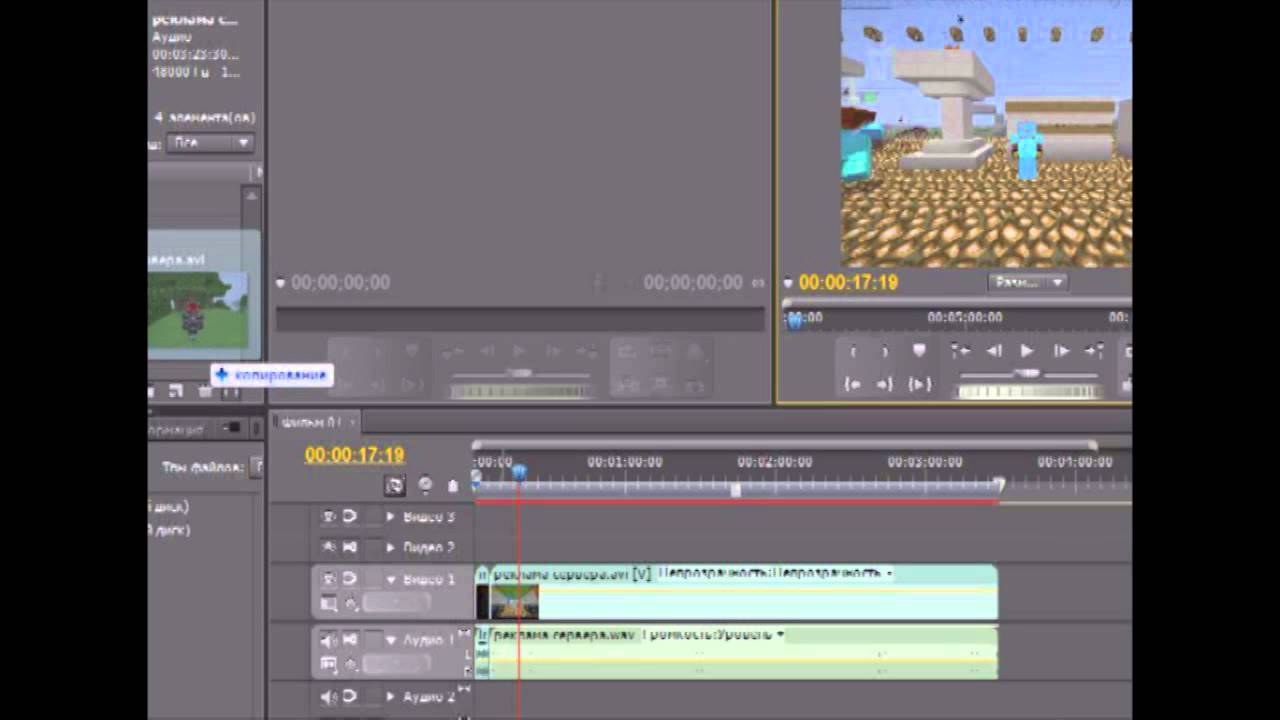Open the Program monitor zoom level dropdown

[1028, 283]
